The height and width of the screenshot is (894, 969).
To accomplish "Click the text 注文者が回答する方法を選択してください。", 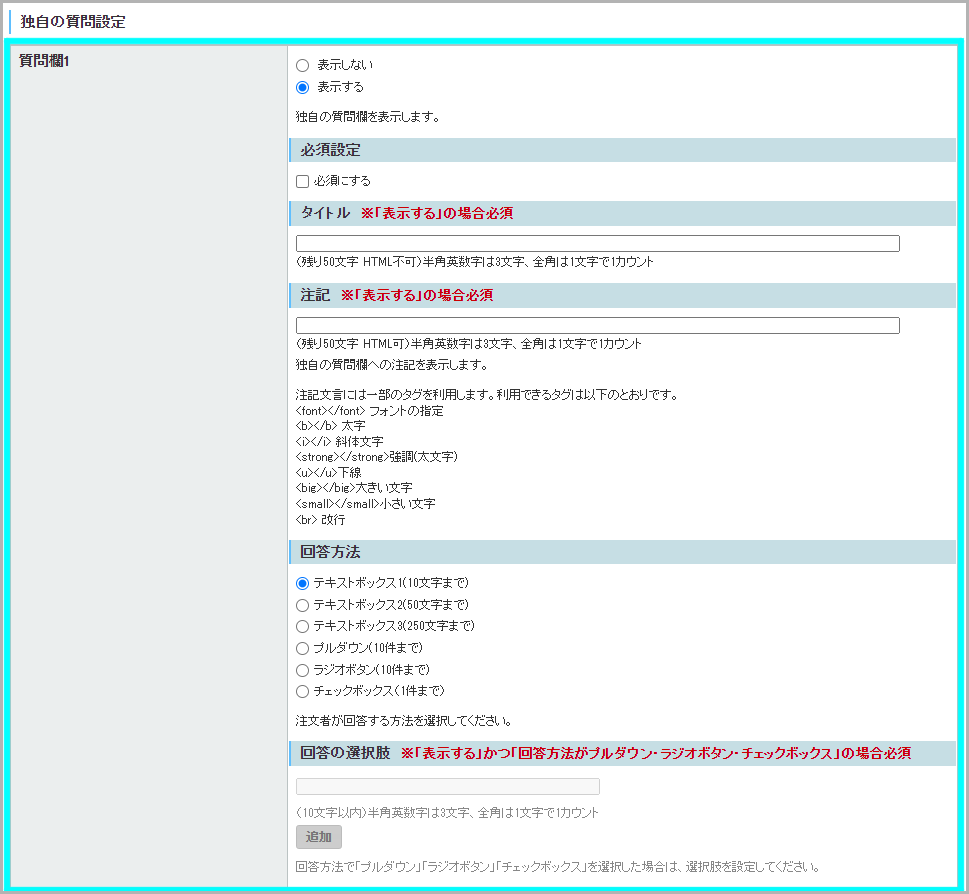I will [x=404, y=721].
